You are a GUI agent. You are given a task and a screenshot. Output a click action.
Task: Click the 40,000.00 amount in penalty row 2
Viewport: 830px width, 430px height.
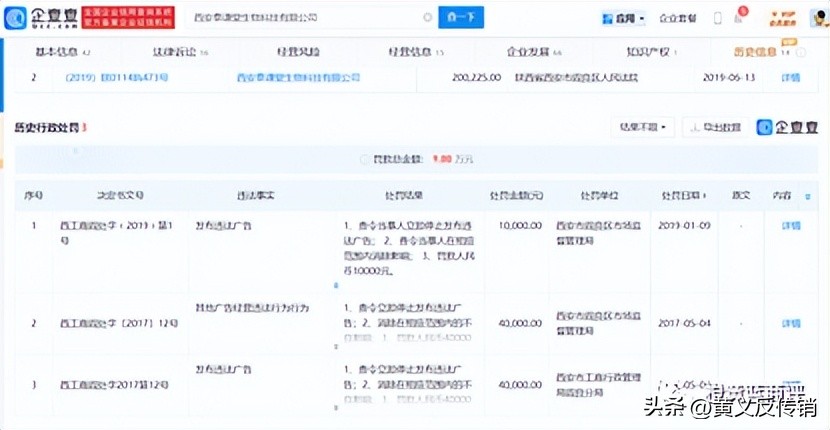(x=520, y=323)
